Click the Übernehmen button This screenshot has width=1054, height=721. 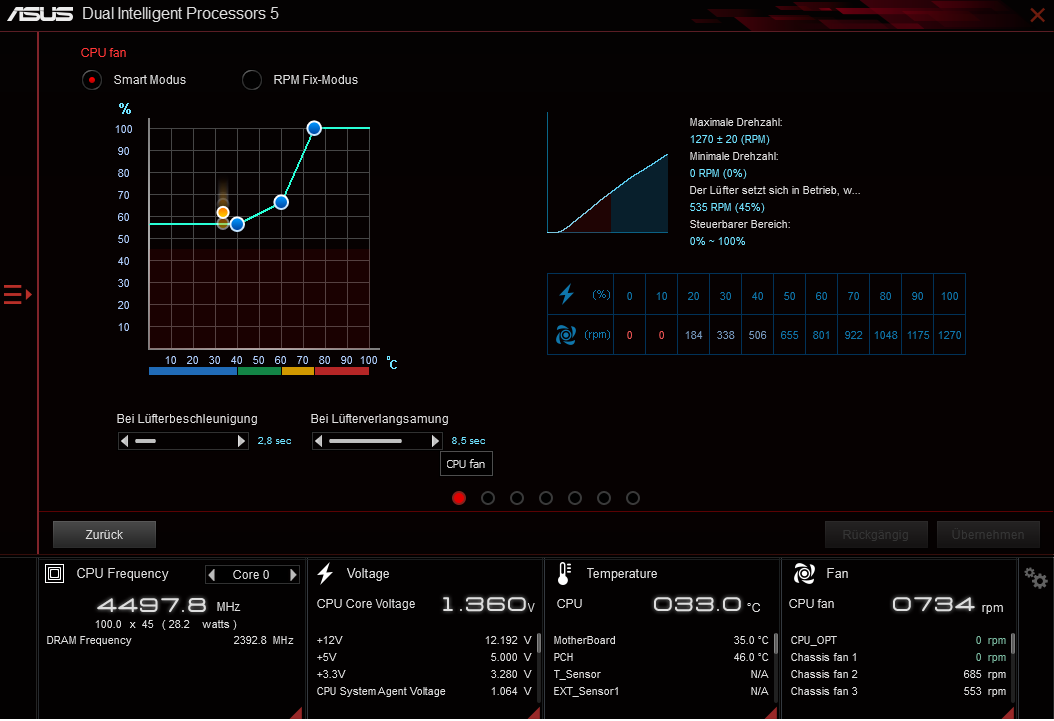point(988,535)
